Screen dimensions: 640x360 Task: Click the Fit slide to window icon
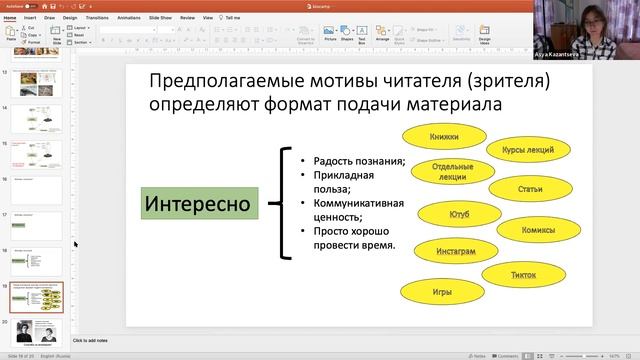(x=629, y=356)
